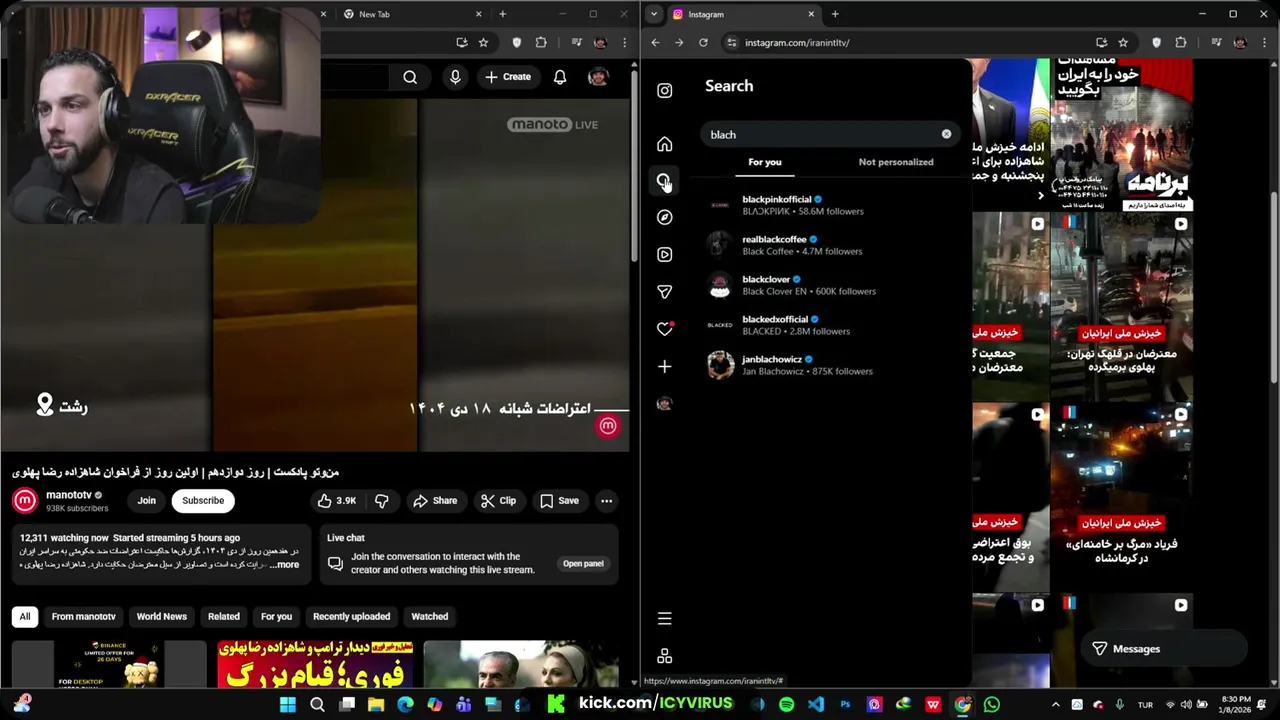Select the From manototv filter chip
The image size is (1280, 720).
pyautogui.click(x=84, y=617)
